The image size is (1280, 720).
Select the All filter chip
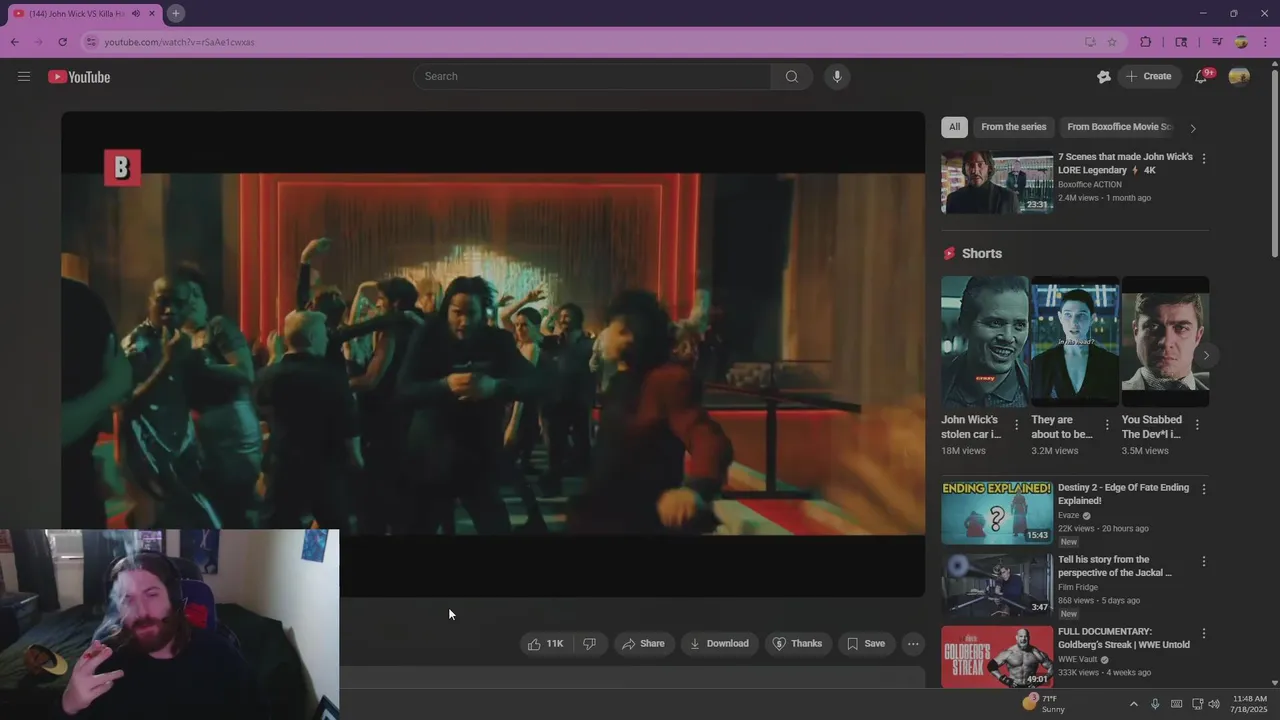pyautogui.click(x=954, y=127)
